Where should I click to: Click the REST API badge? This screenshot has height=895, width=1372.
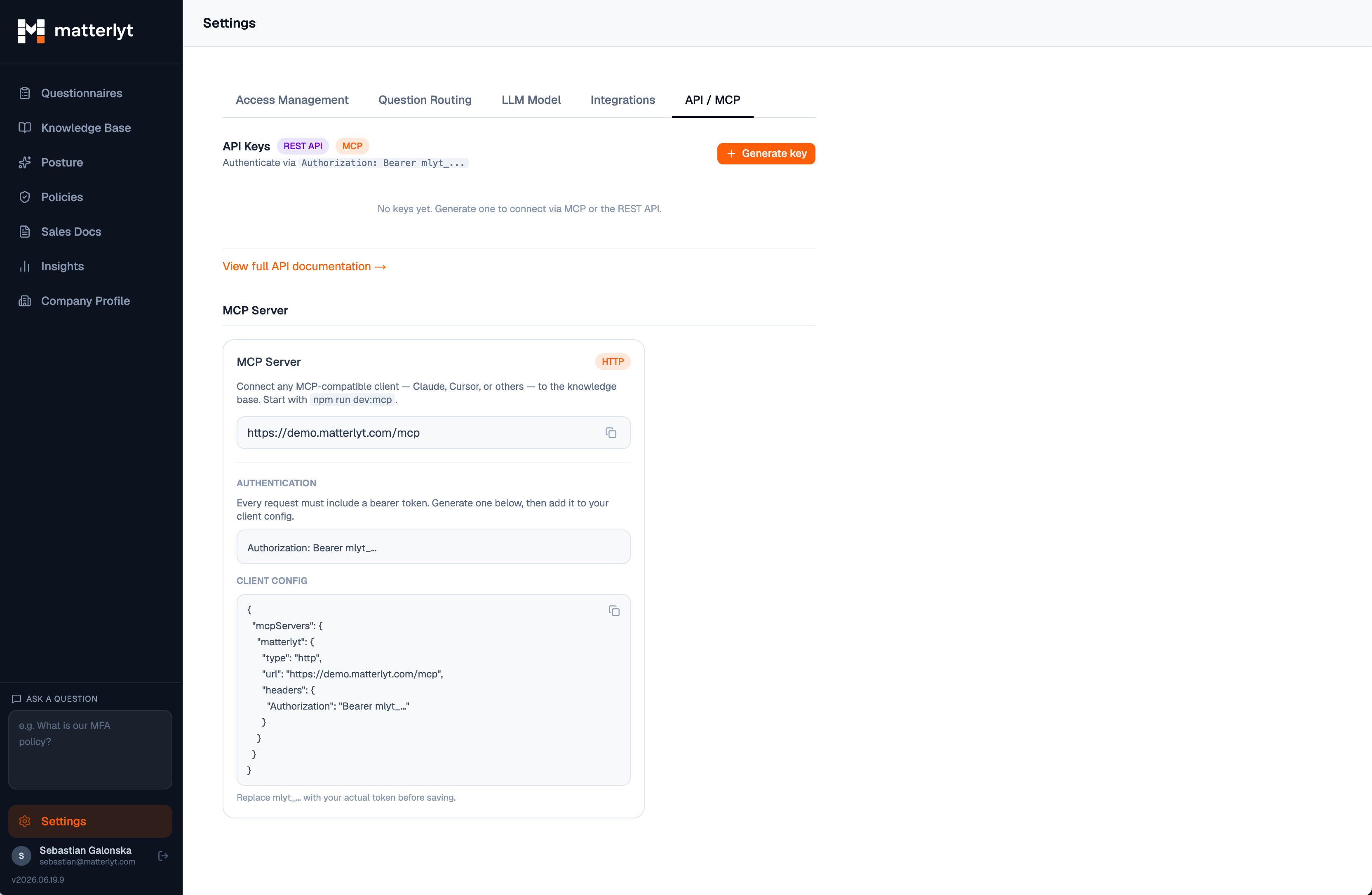coord(303,146)
